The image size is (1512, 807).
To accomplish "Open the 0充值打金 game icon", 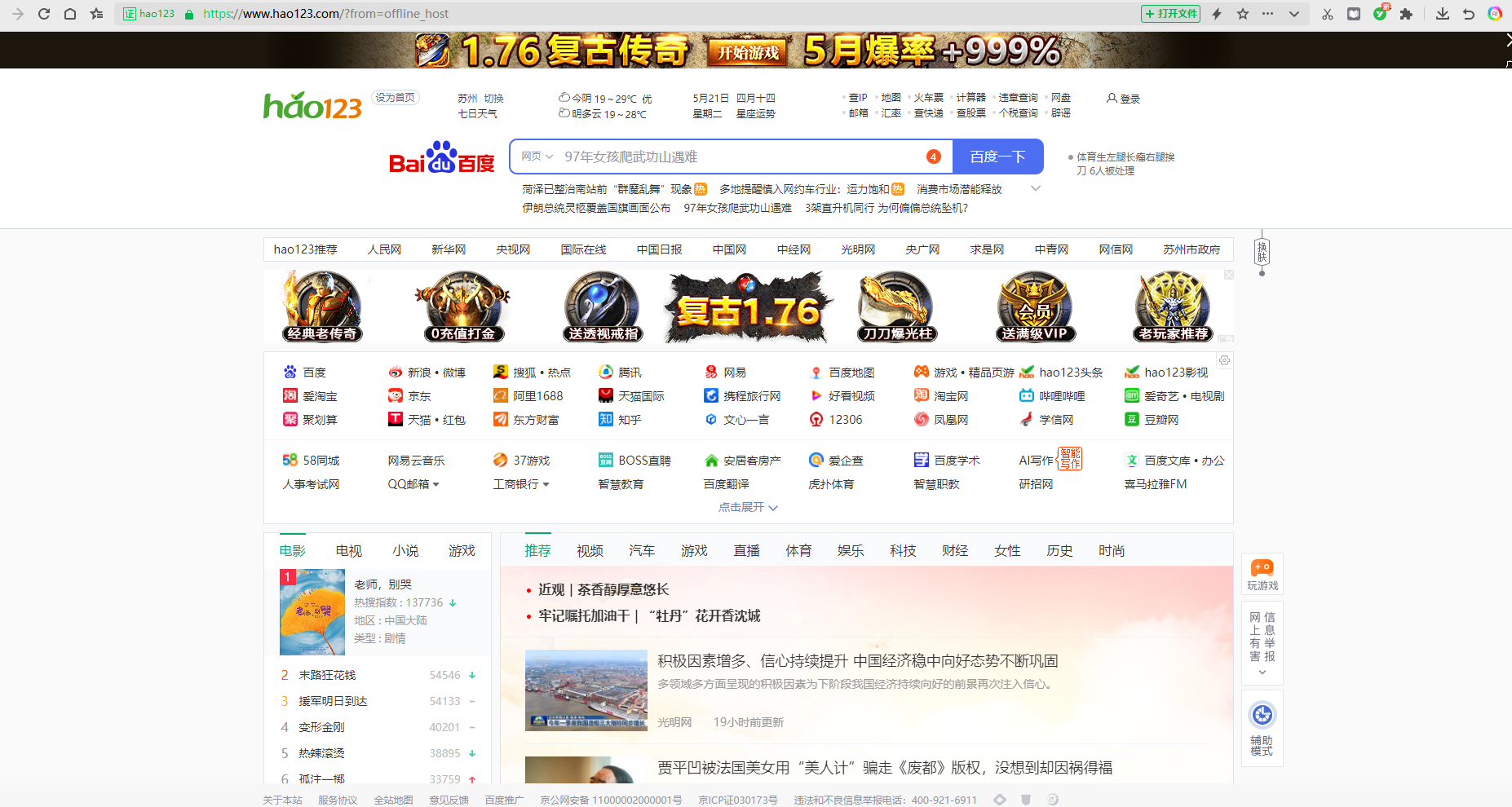I will click(463, 306).
